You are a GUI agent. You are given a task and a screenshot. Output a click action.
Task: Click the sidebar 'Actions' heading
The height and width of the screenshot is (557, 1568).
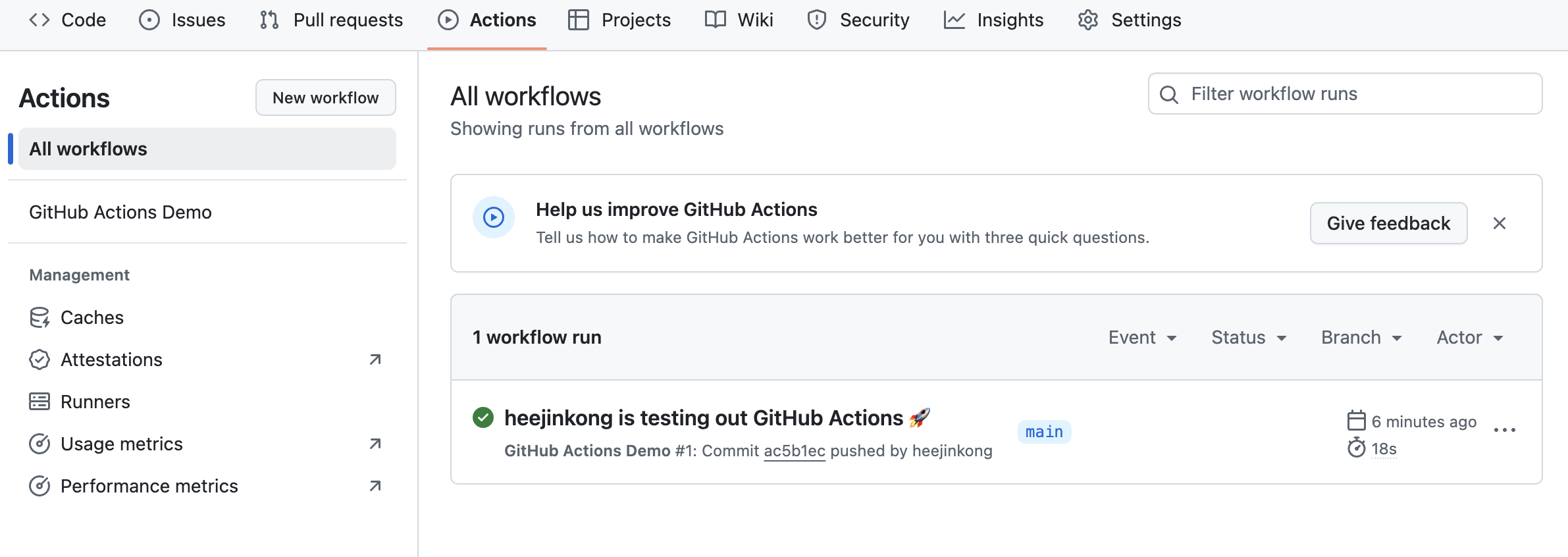coord(65,98)
